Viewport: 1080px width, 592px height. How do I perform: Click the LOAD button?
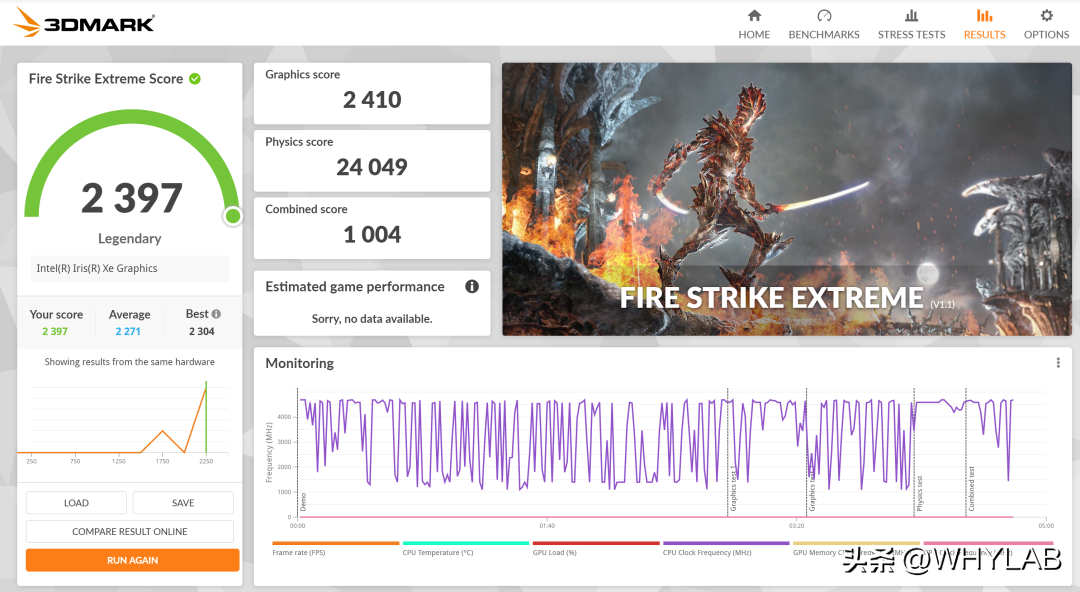click(76, 502)
